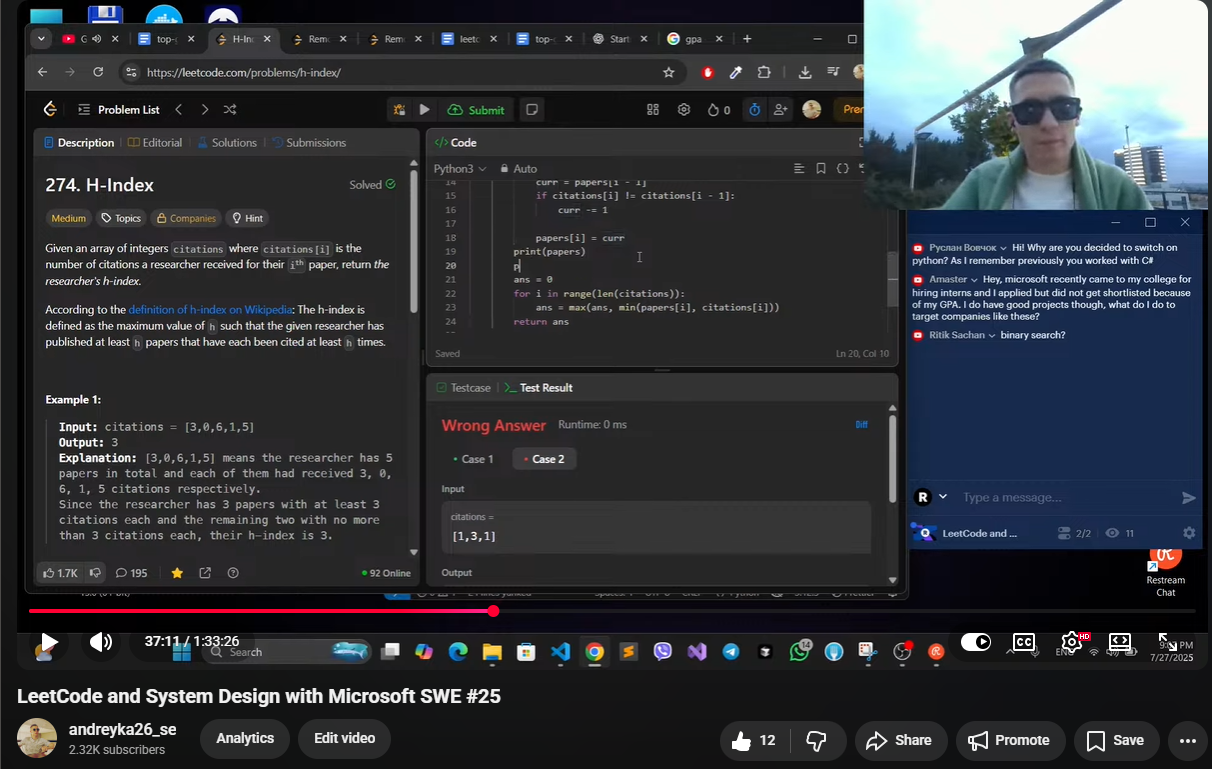Open the Problem List panel

coord(118,110)
